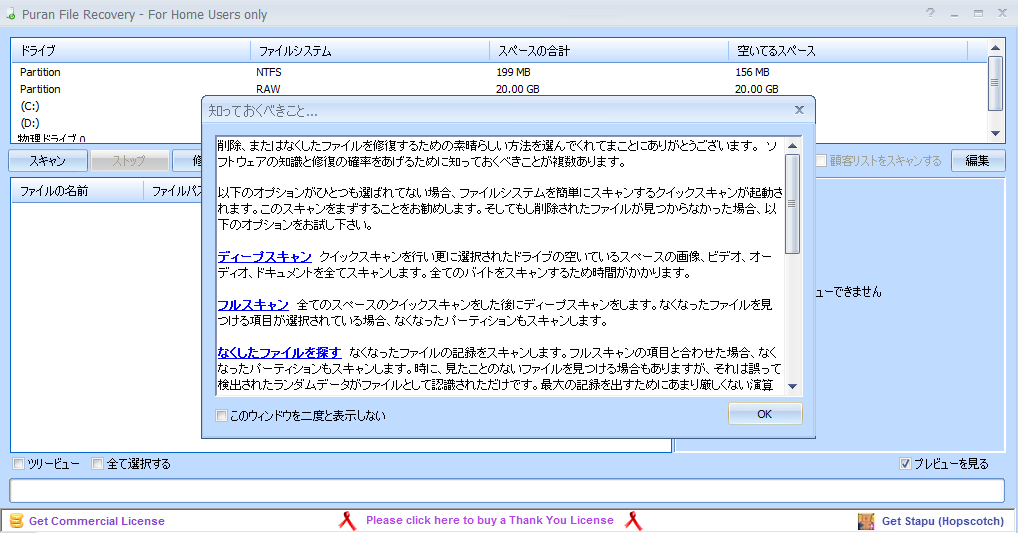1018x533 pixels.
Task: Toggle the ツリービュー checkbox
Action: [x=19, y=464]
